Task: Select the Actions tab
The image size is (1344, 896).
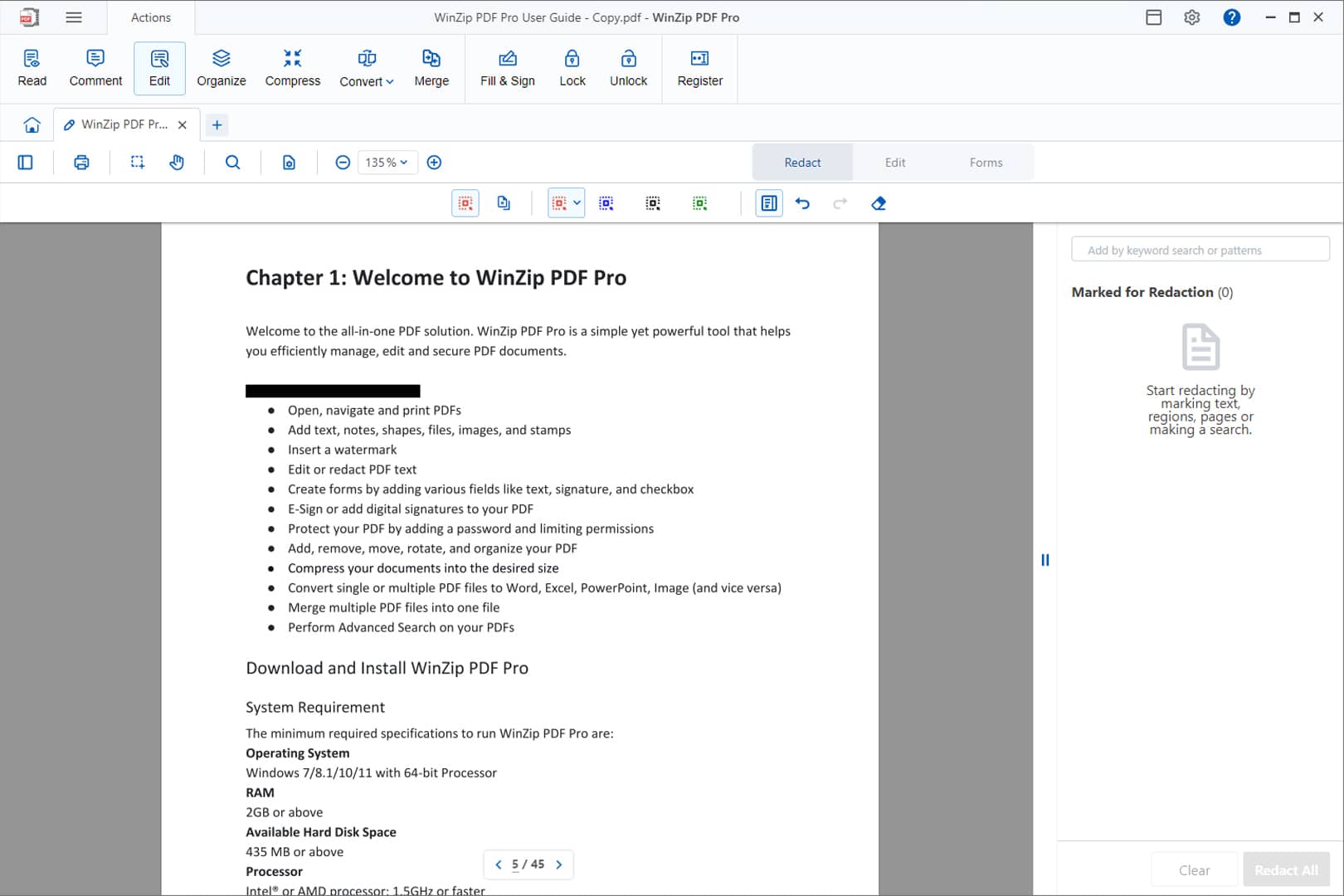Action: coord(151,17)
